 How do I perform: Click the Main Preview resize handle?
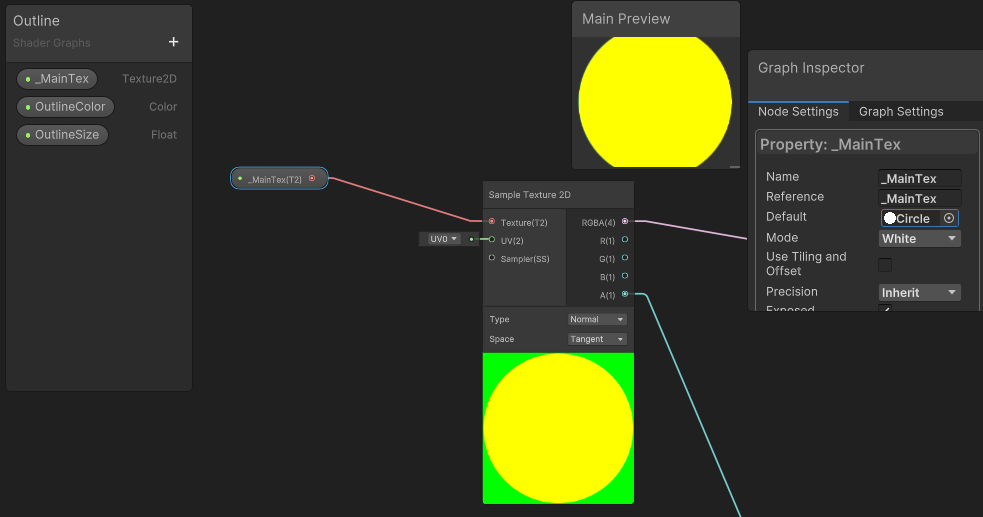point(734,166)
